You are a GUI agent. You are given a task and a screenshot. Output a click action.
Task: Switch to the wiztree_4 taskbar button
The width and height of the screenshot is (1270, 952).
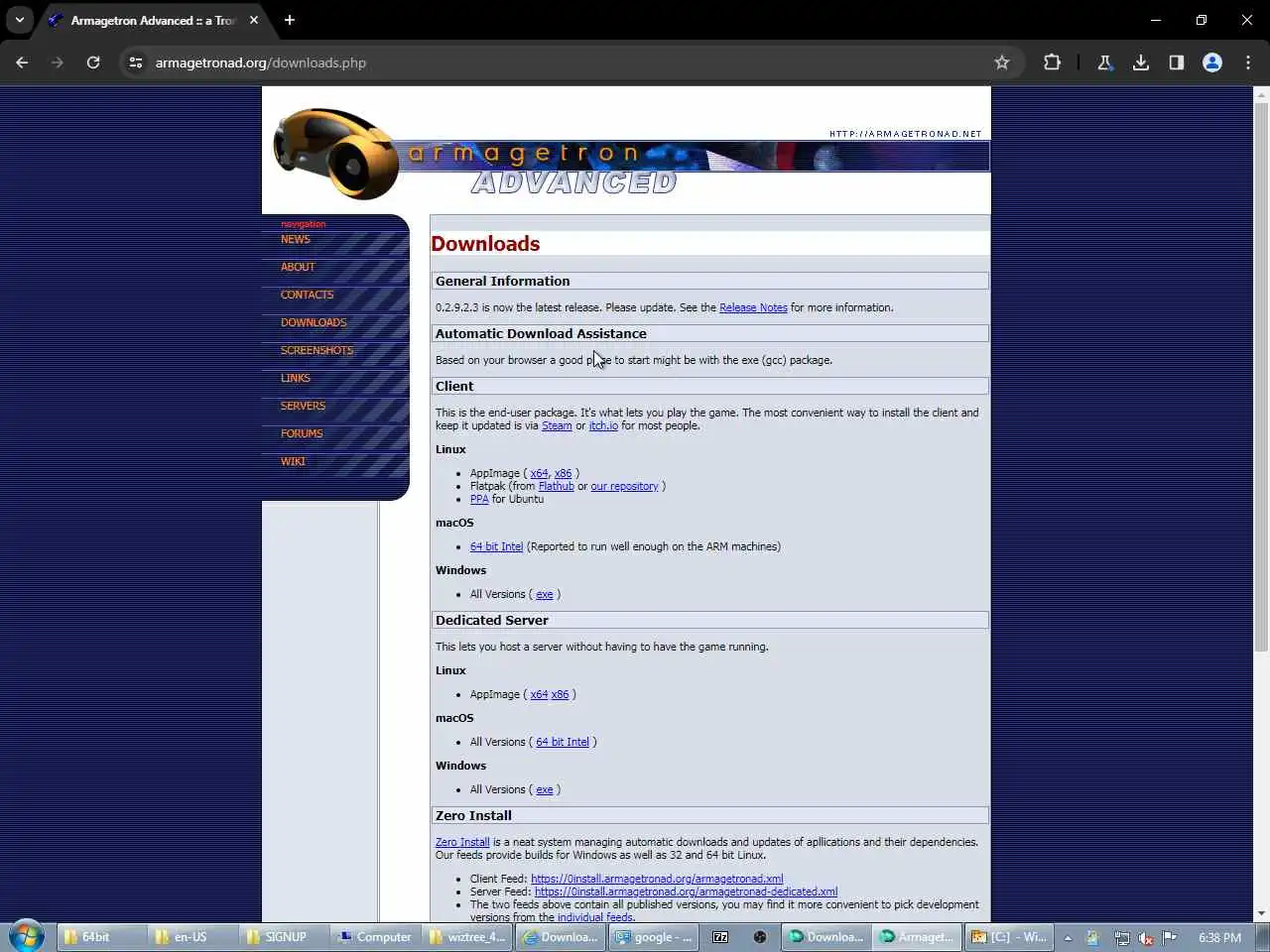pyautogui.click(x=467, y=937)
